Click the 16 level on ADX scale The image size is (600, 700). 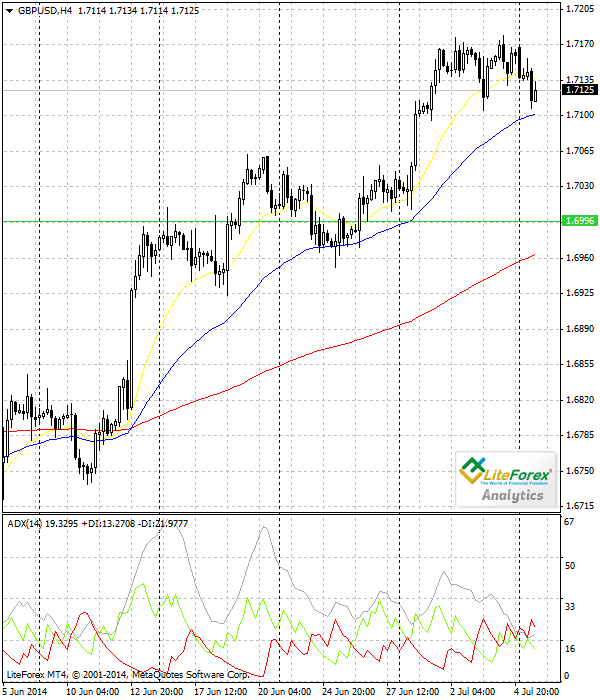click(x=569, y=649)
